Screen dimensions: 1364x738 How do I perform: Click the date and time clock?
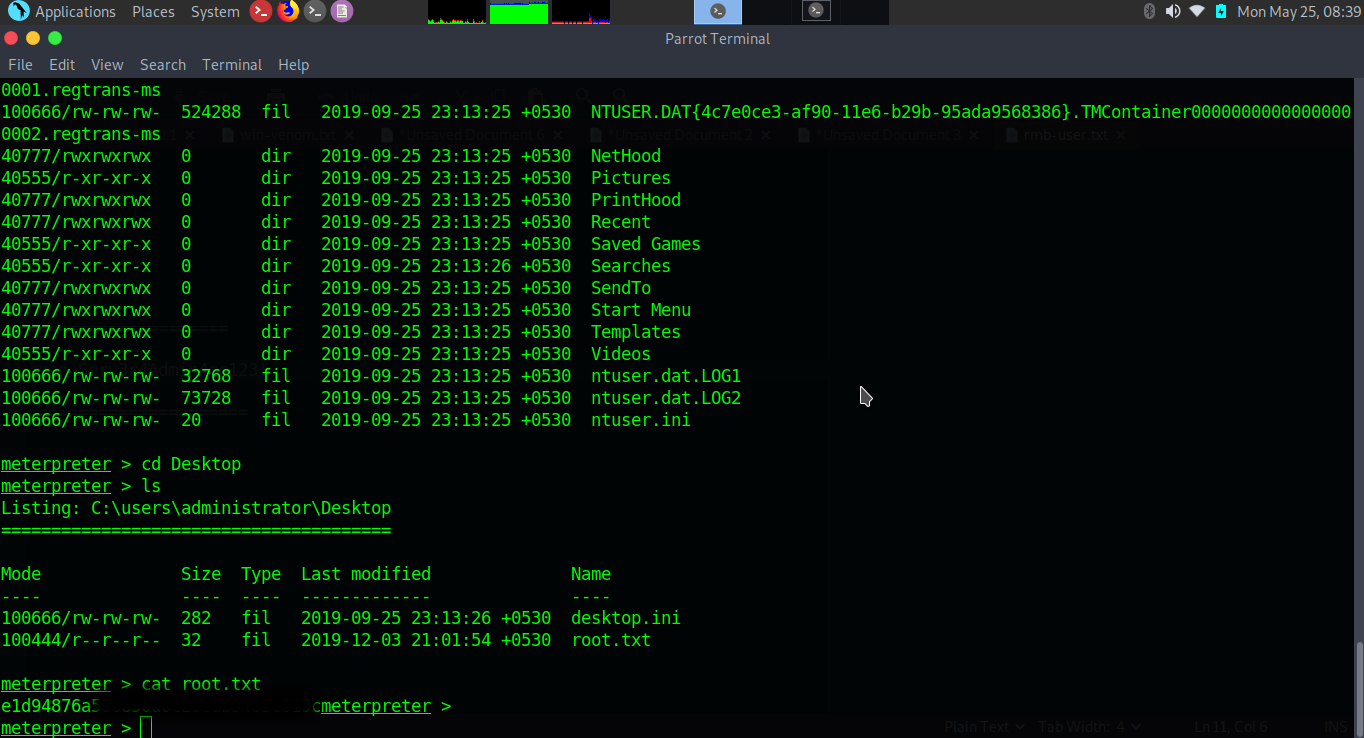pyautogui.click(x=1299, y=12)
